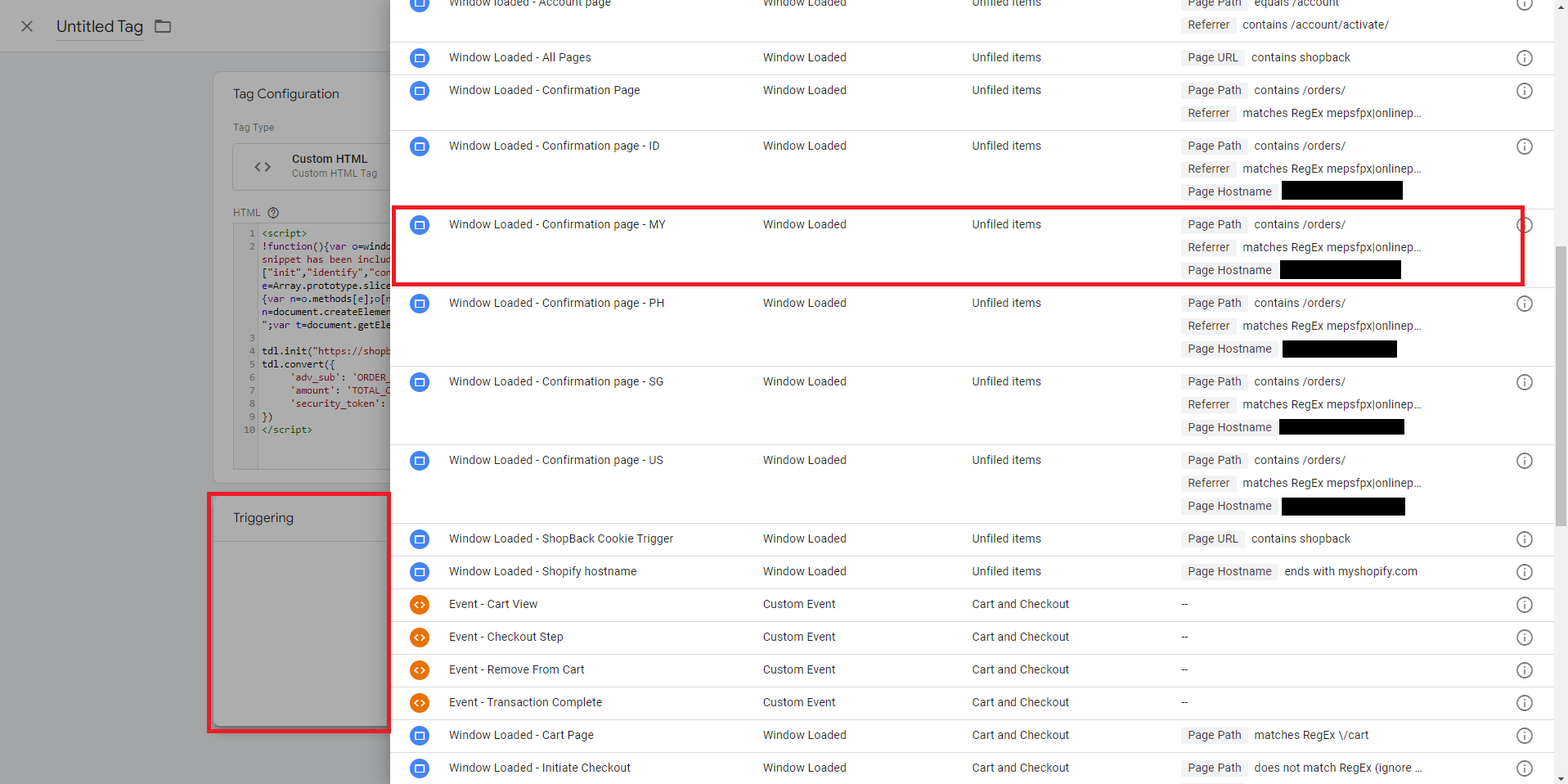Screen dimensions: 1568x784
Task: Select 'Window Loaded - Shopify hostname' trigger
Action: point(972,572)
